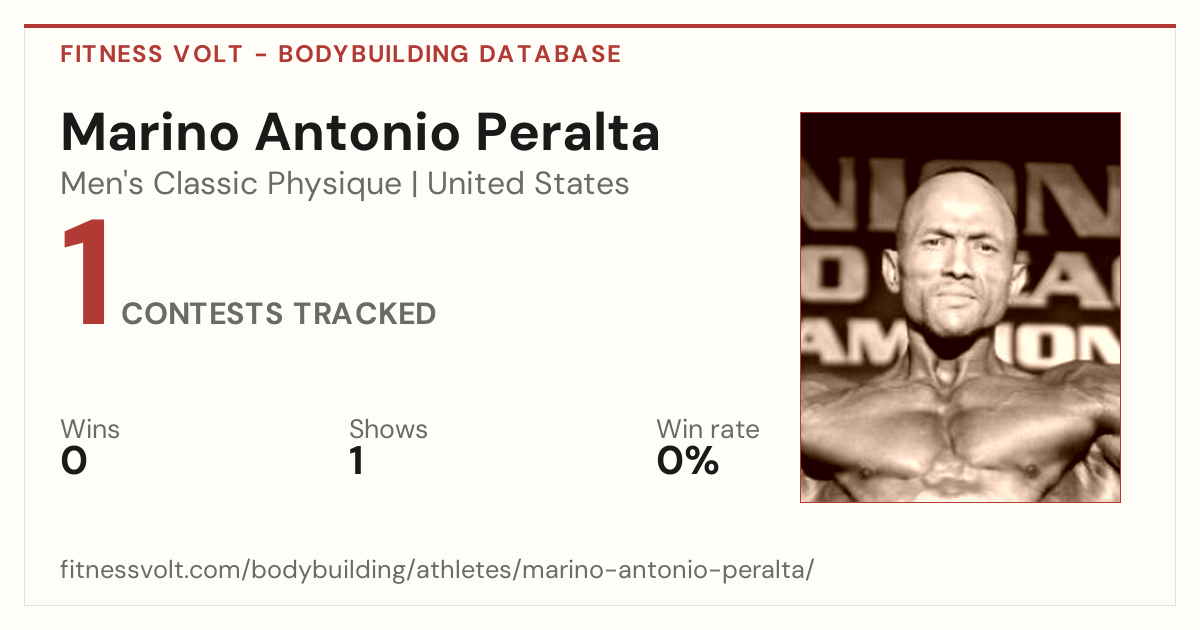Screen dimensions: 1200x630
Task: Click the large red number 1
Action: coord(86,274)
